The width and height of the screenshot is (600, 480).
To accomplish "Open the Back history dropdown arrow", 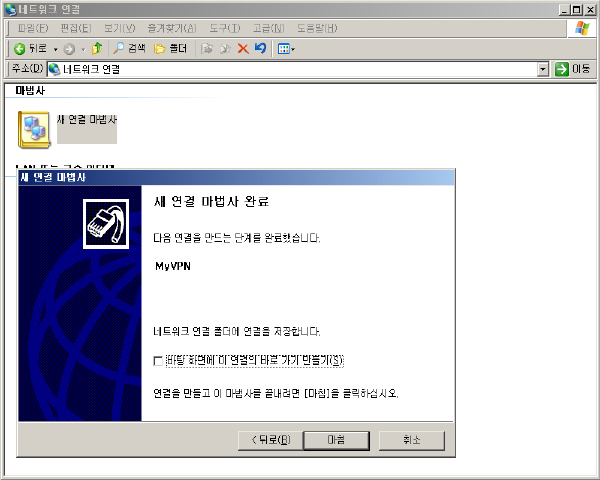I will coord(55,49).
